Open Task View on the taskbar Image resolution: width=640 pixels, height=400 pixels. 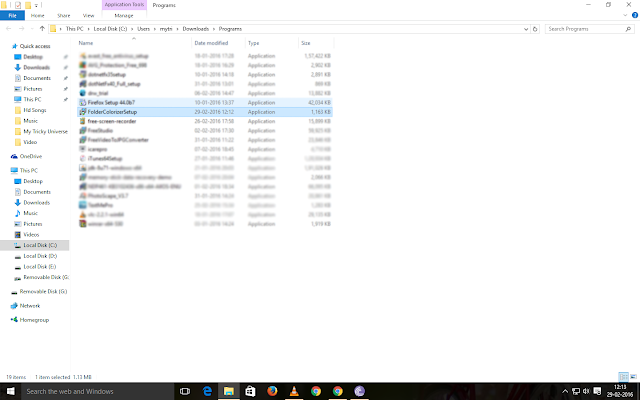[x=185, y=391]
